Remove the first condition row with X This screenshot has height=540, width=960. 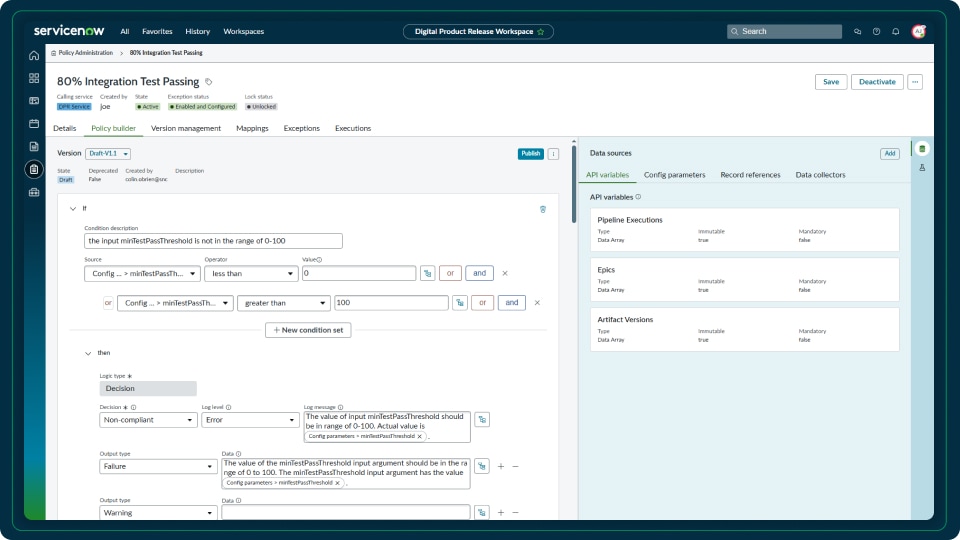(x=504, y=273)
